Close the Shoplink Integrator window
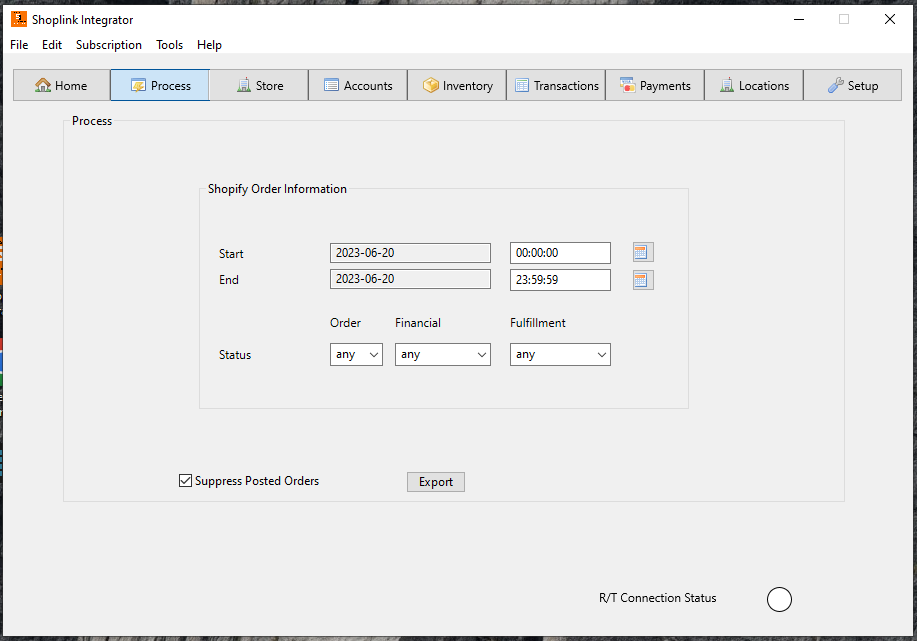The image size is (917, 641). [890, 19]
